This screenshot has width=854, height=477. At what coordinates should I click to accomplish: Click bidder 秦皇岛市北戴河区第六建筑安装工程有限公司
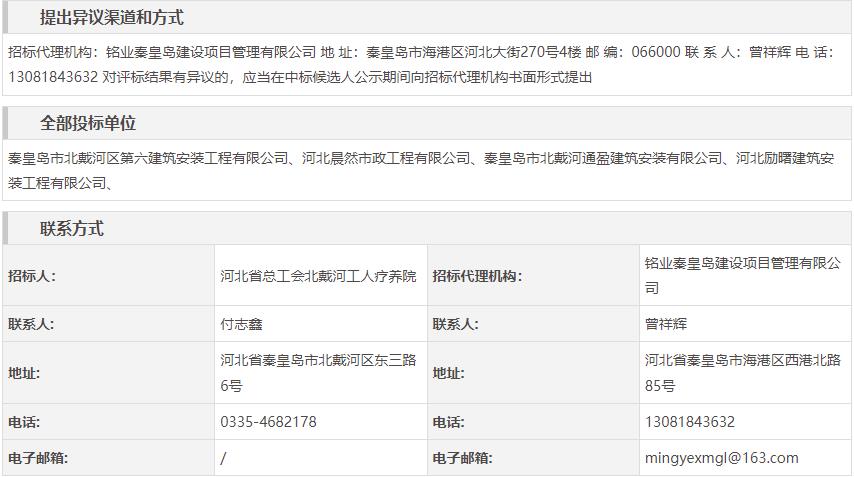click(x=148, y=158)
